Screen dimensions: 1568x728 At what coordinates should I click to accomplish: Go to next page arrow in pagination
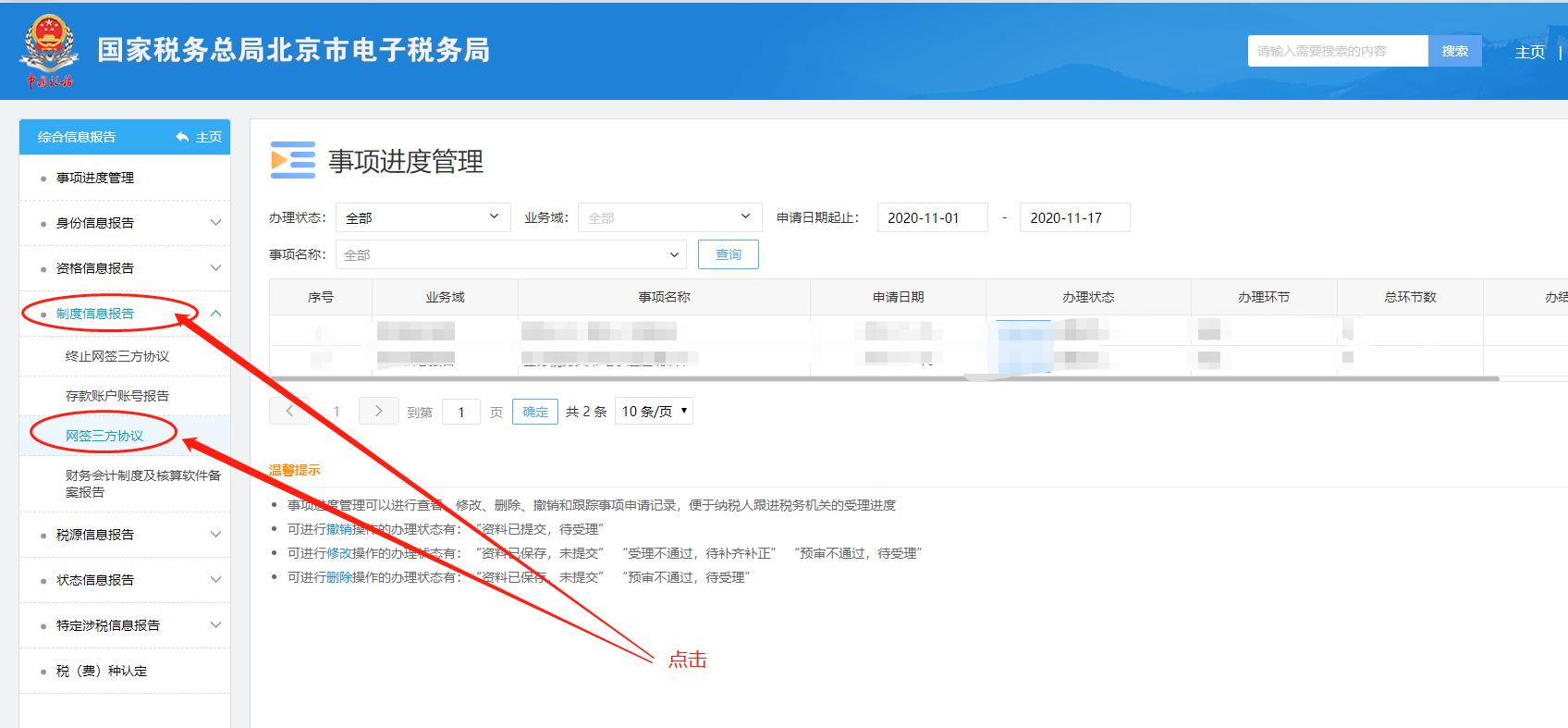[x=378, y=411]
